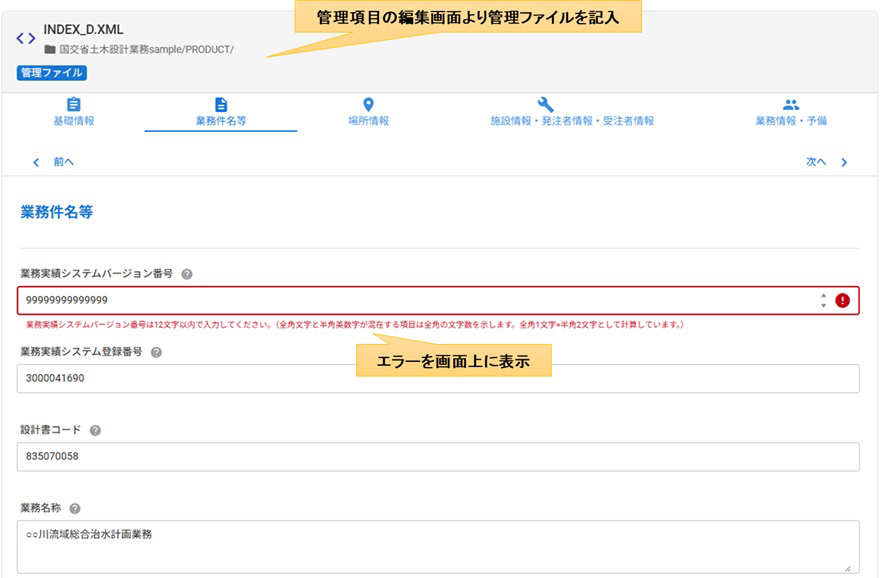Switch to the 基礎情報 tab
The image size is (881, 578).
(73, 112)
